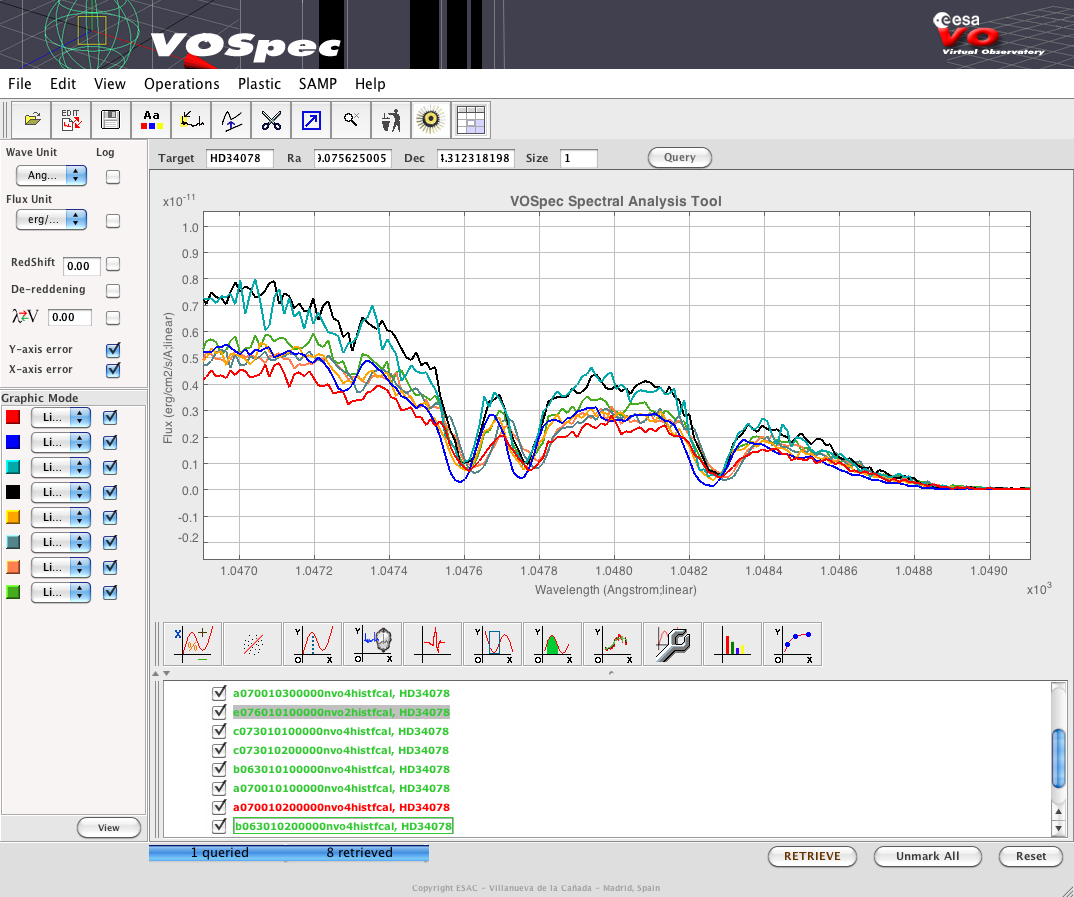Open the Edit menu
The width and height of the screenshot is (1074, 897).
pos(62,84)
